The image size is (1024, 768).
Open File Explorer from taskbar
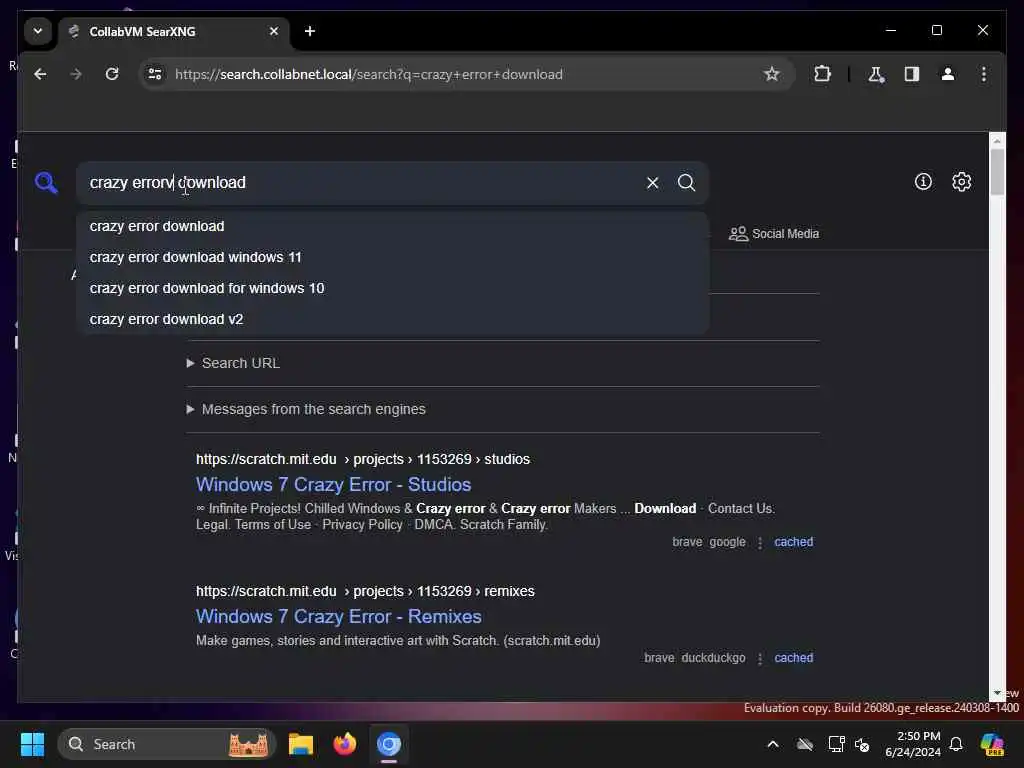point(301,744)
